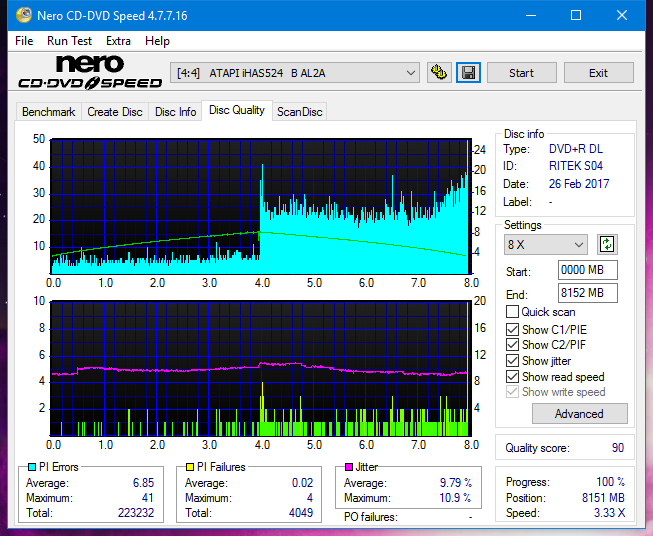The image size is (653, 536).
Task: Switch to the Benchmark tab
Action: coord(49,112)
